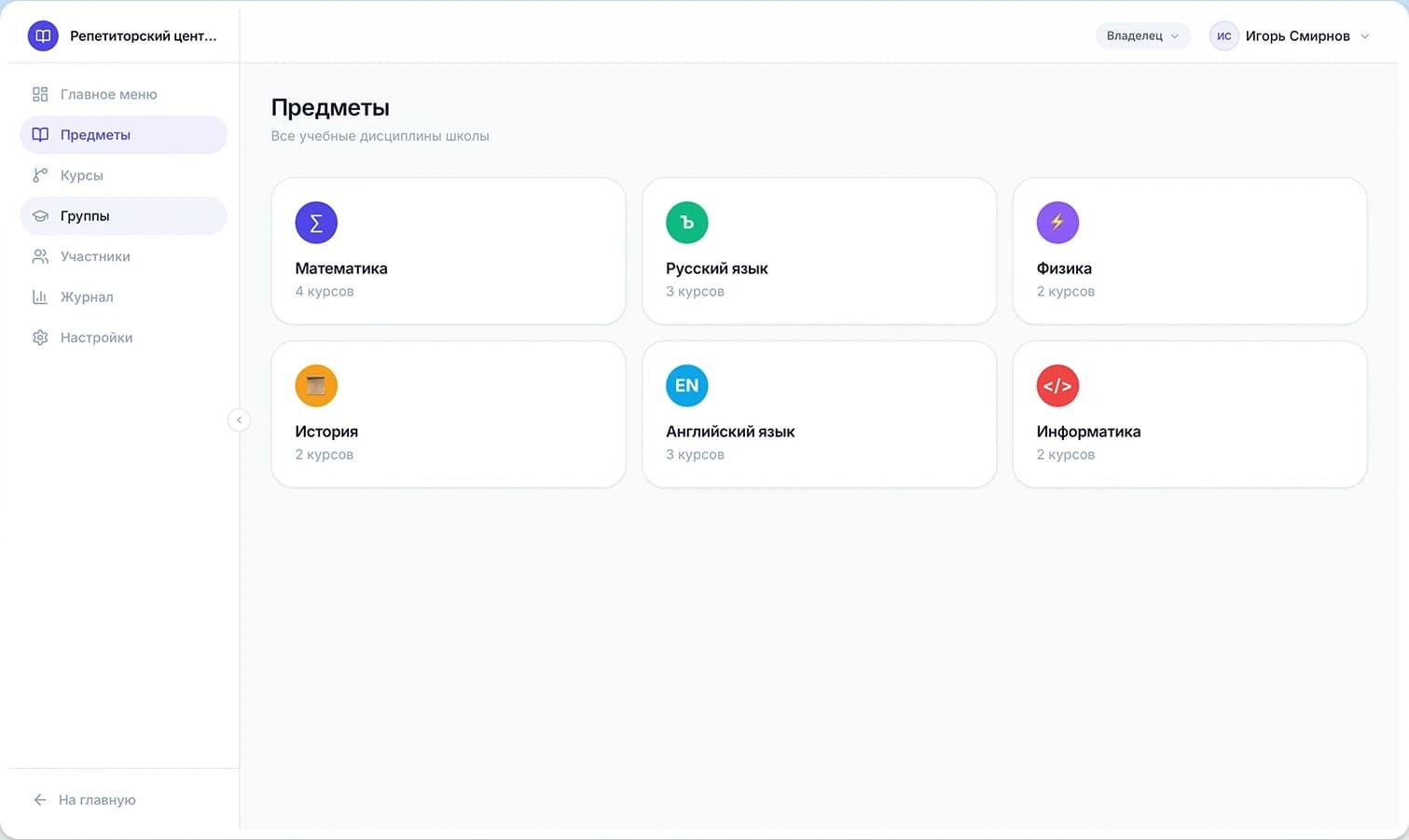
Task: Click the school logo book icon
Action: coord(43,36)
